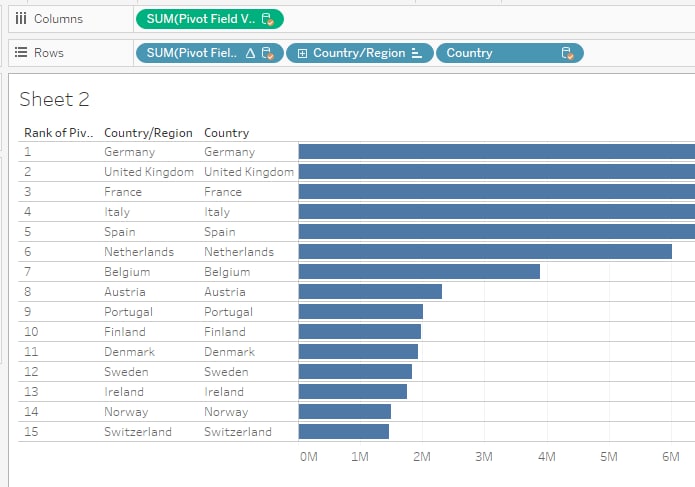Screen dimensions: 695x487
Task: Select the Netherlands bar
Action: point(485,251)
